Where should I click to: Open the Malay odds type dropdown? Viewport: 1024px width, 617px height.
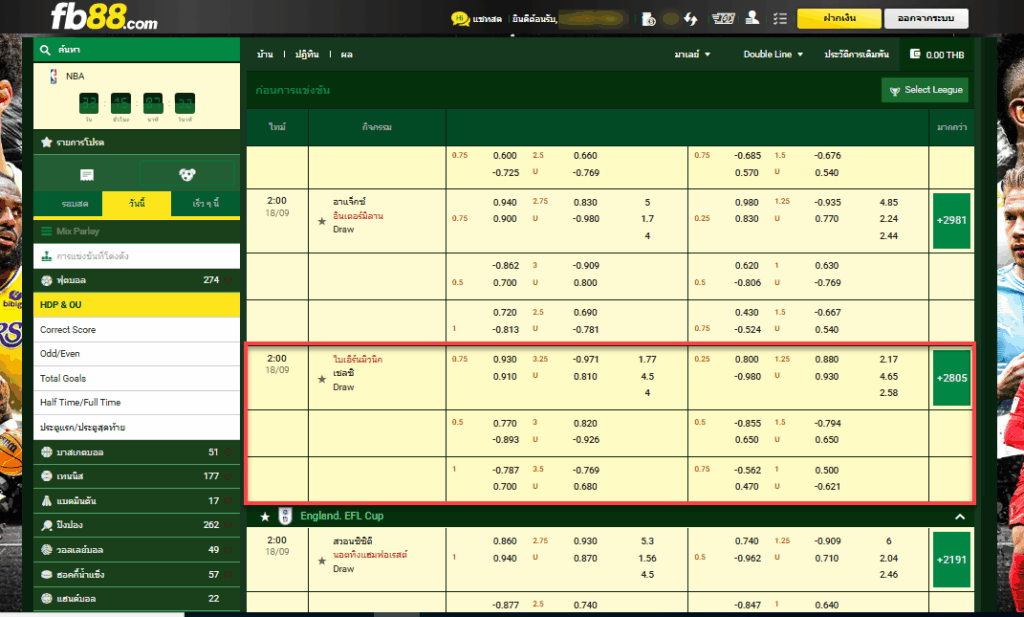pos(692,54)
